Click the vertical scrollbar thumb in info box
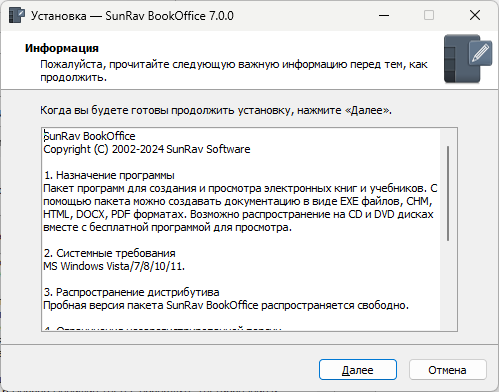Screen dimensions: 499x392 448,193
